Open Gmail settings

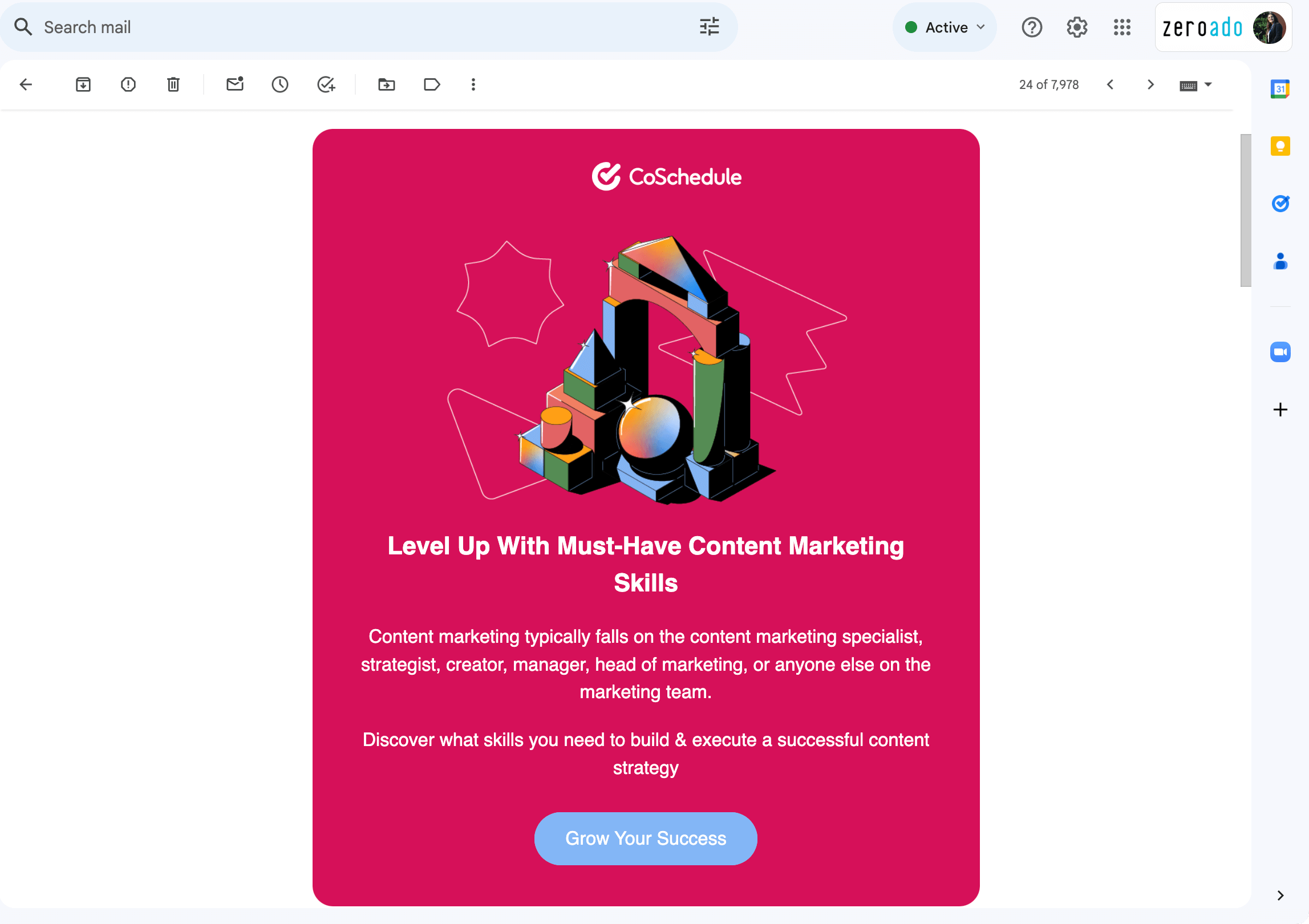[1076, 27]
